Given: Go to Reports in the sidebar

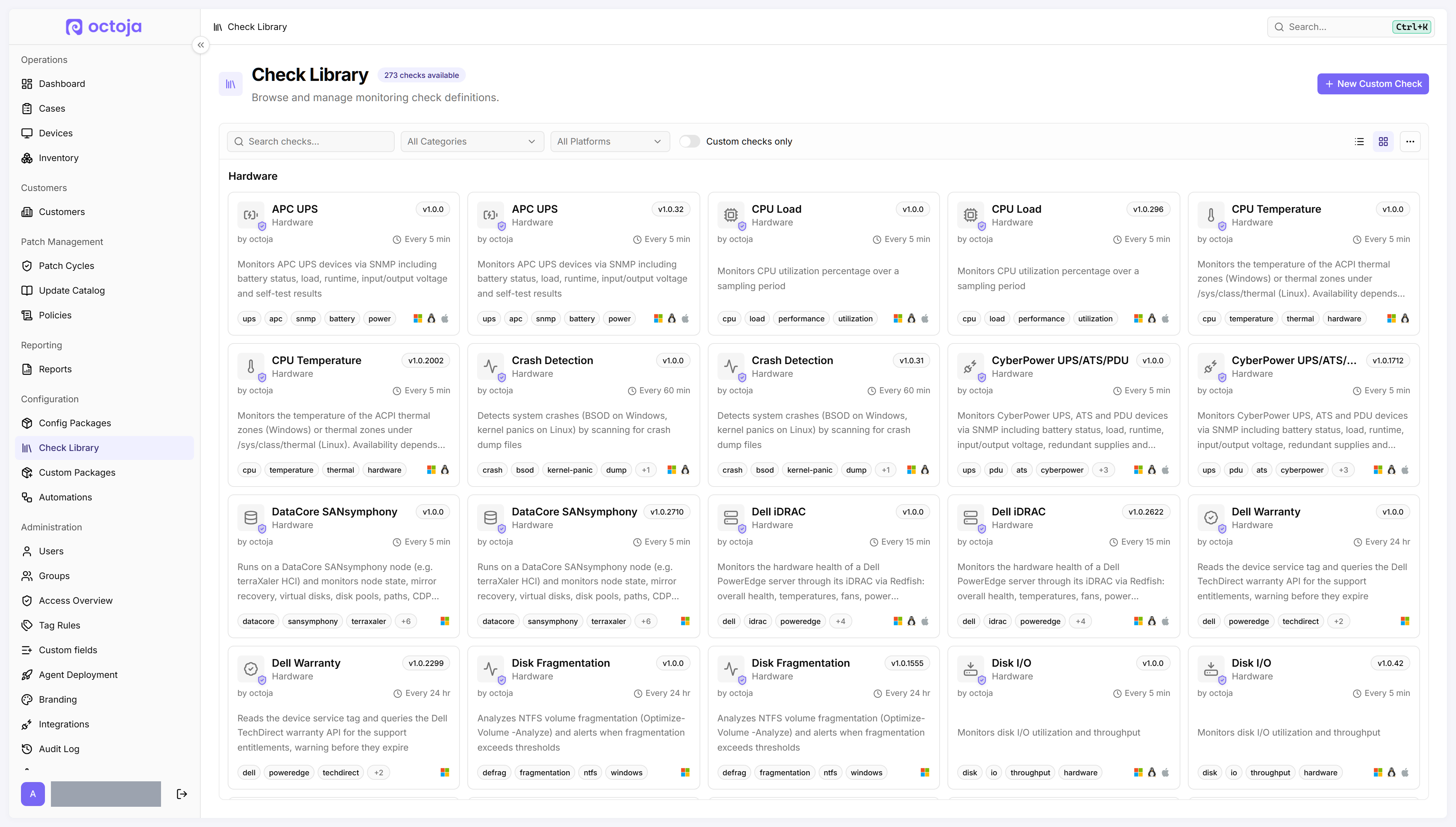Looking at the screenshot, I should pyautogui.click(x=104, y=369).
